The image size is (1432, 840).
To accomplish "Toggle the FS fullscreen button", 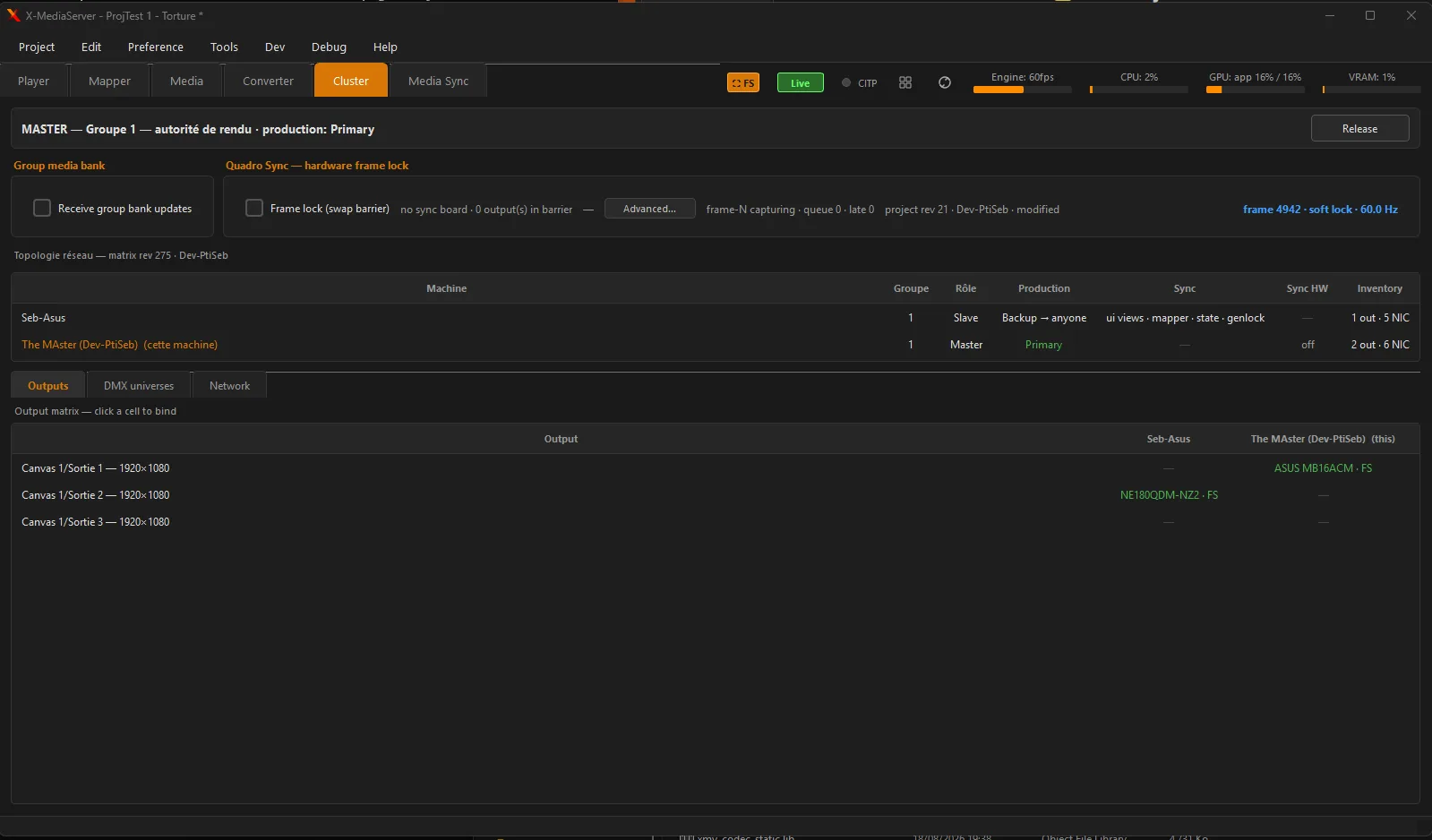I will click(x=742, y=83).
